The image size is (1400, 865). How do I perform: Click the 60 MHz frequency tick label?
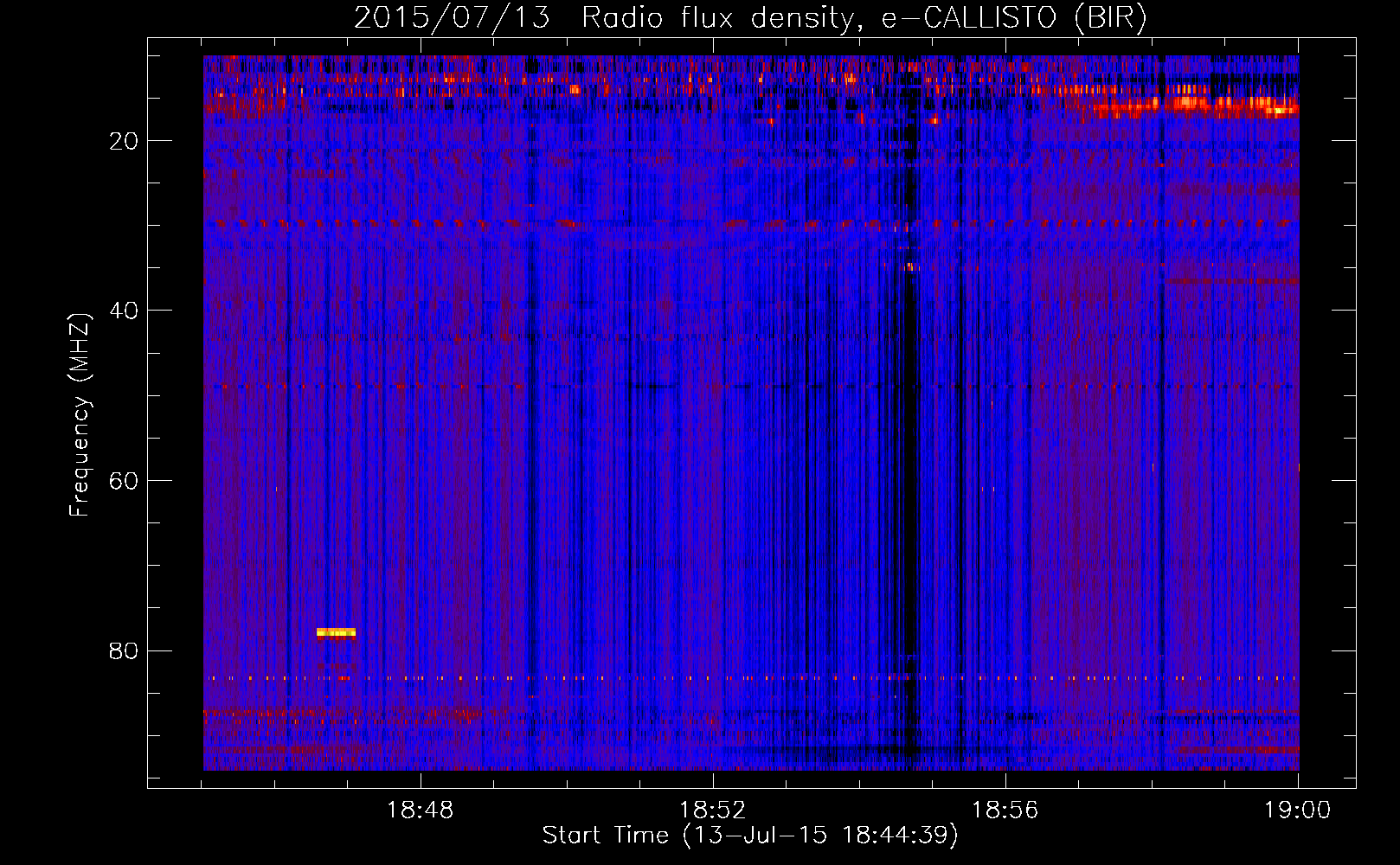coord(124,481)
